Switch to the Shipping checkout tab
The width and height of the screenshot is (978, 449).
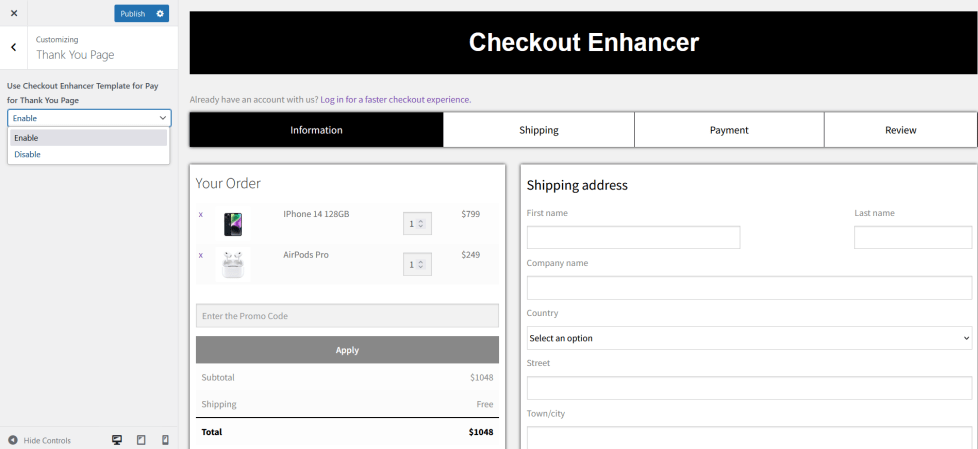tap(538, 130)
